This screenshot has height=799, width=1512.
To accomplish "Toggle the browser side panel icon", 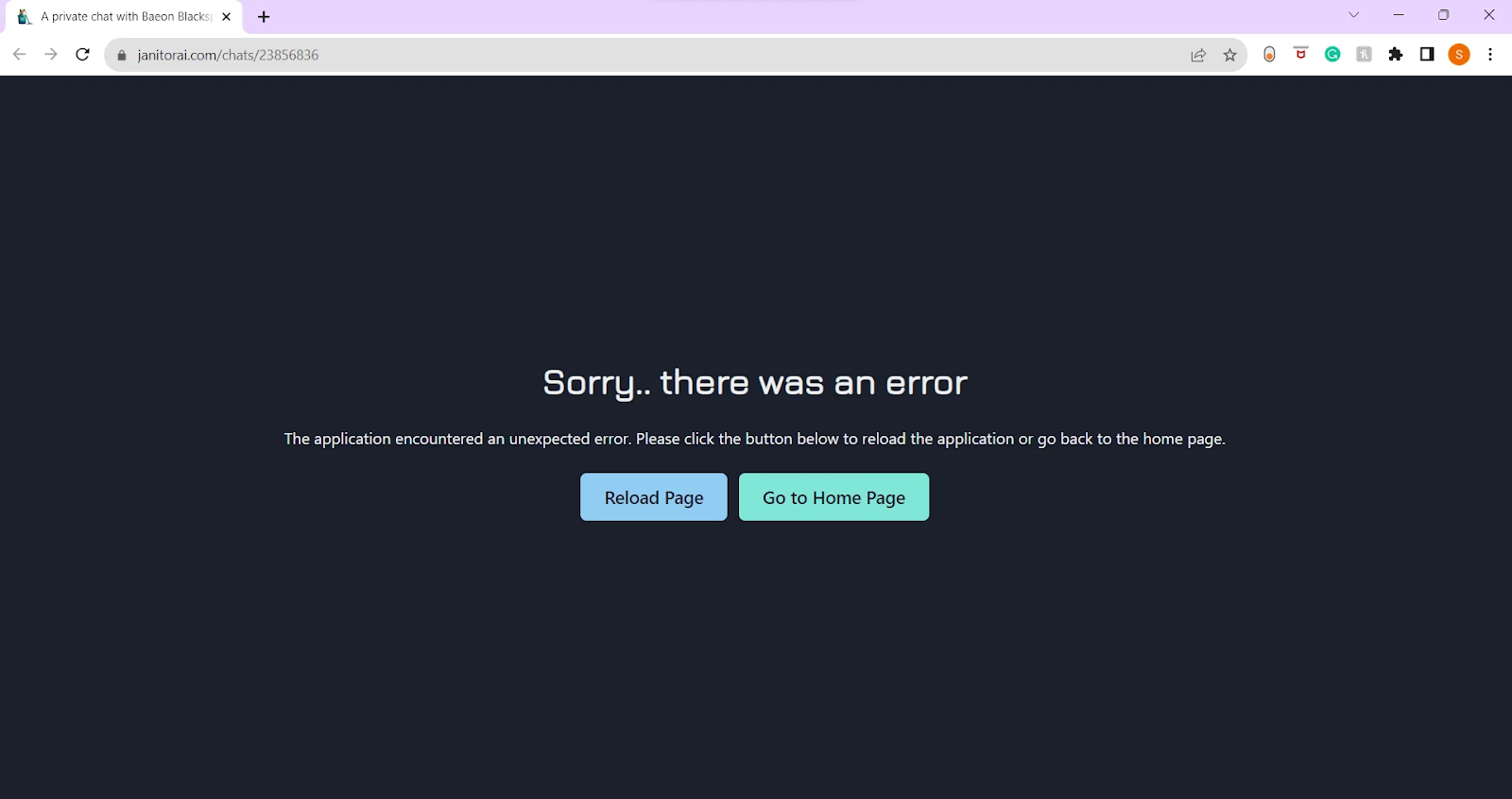I will click(x=1427, y=55).
